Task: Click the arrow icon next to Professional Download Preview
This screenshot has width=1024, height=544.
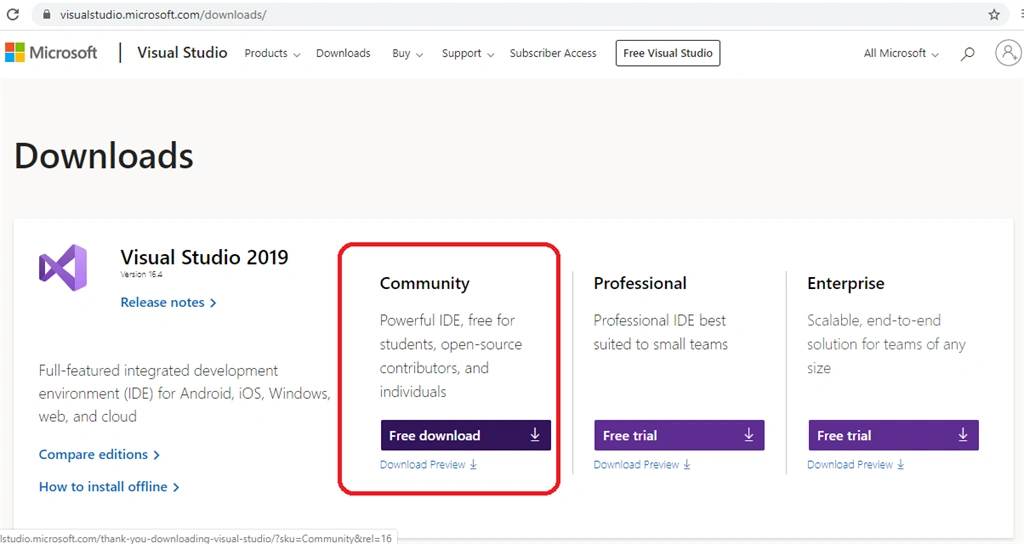Action: pos(687,464)
